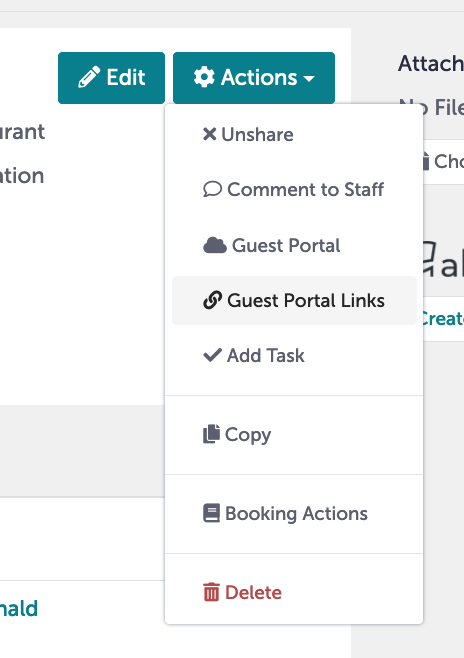The height and width of the screenshot is (658, 464).
Task: Click the speech bubble icon for Comment to Staff
Action: (212, 189)
